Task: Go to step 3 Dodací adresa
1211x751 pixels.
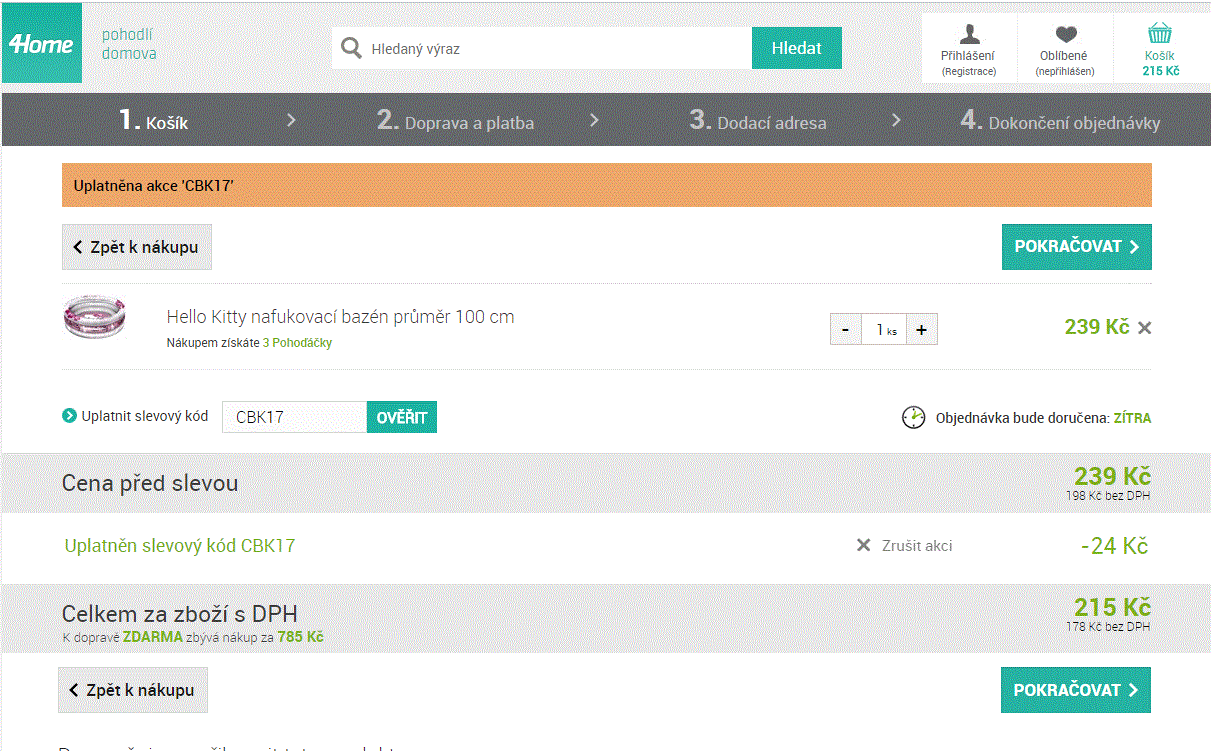Action: pos(758,121)
